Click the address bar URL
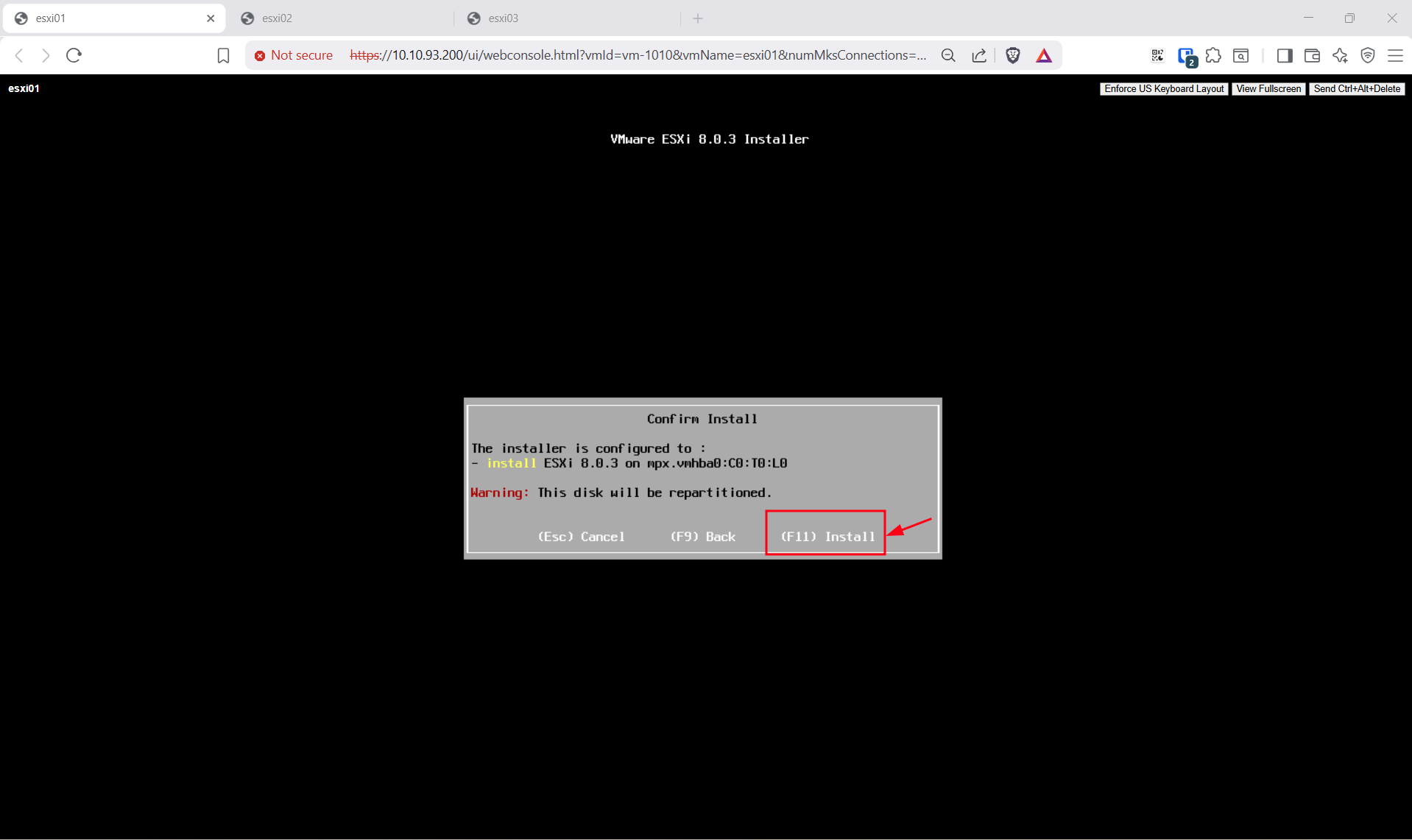The height and width of the screenshot is (840, 1412). coord(638,55)
